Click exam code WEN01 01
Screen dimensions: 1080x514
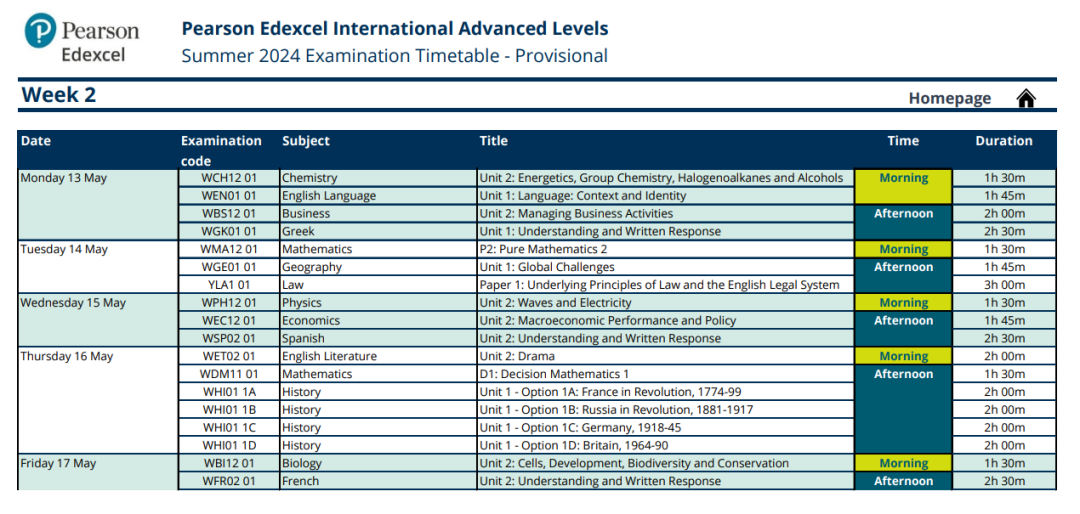click(228, 196)
